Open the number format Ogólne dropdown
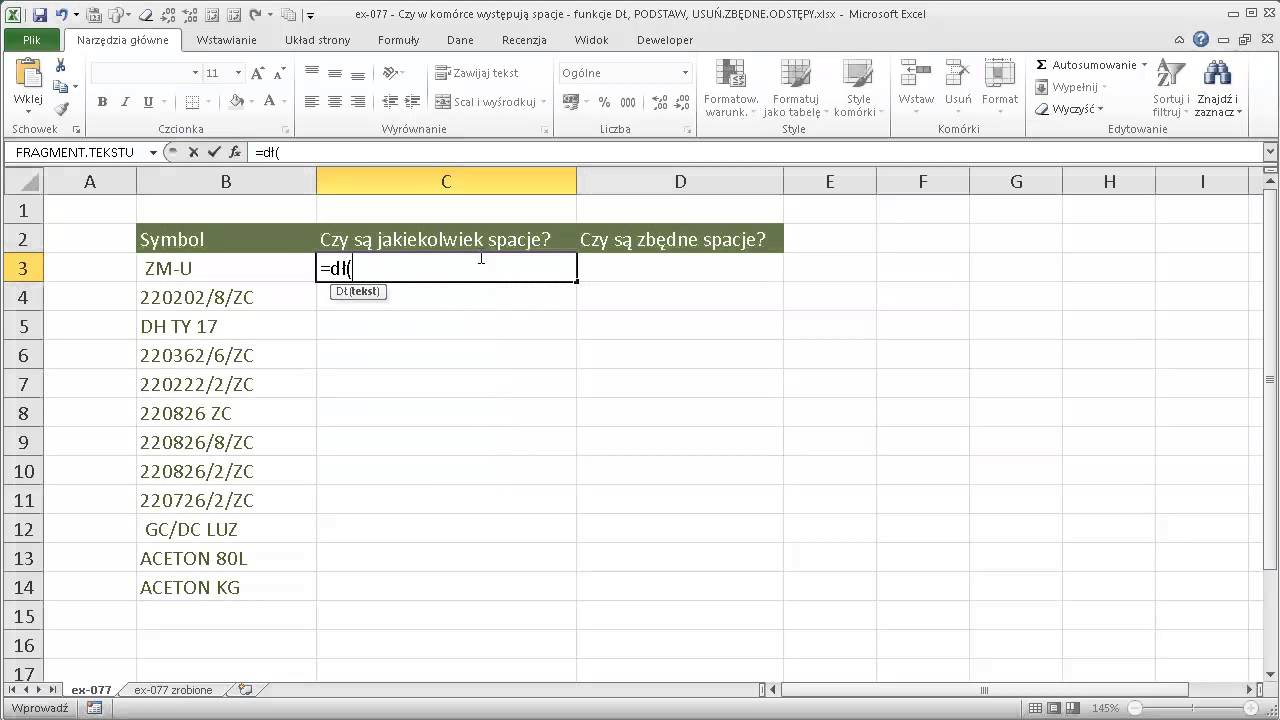Screen dimensions: 1280x720 tap(685, 73)
